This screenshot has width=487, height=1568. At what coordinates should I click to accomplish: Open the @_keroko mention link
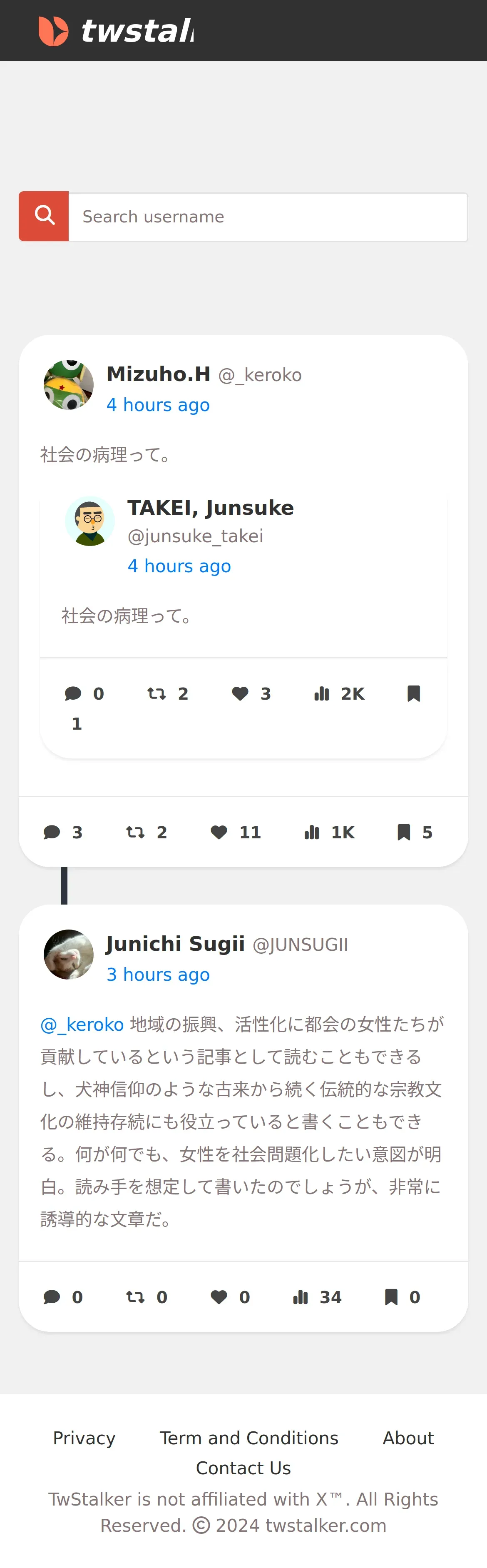pyautogui.click(x=82, y=1025)
